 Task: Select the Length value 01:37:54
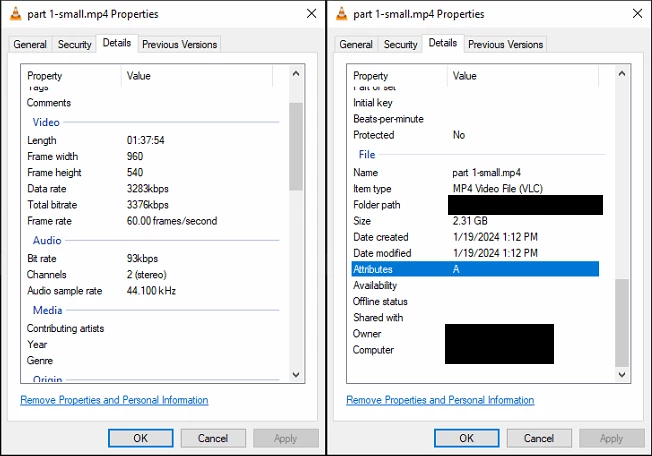click(x=146, y=140)
